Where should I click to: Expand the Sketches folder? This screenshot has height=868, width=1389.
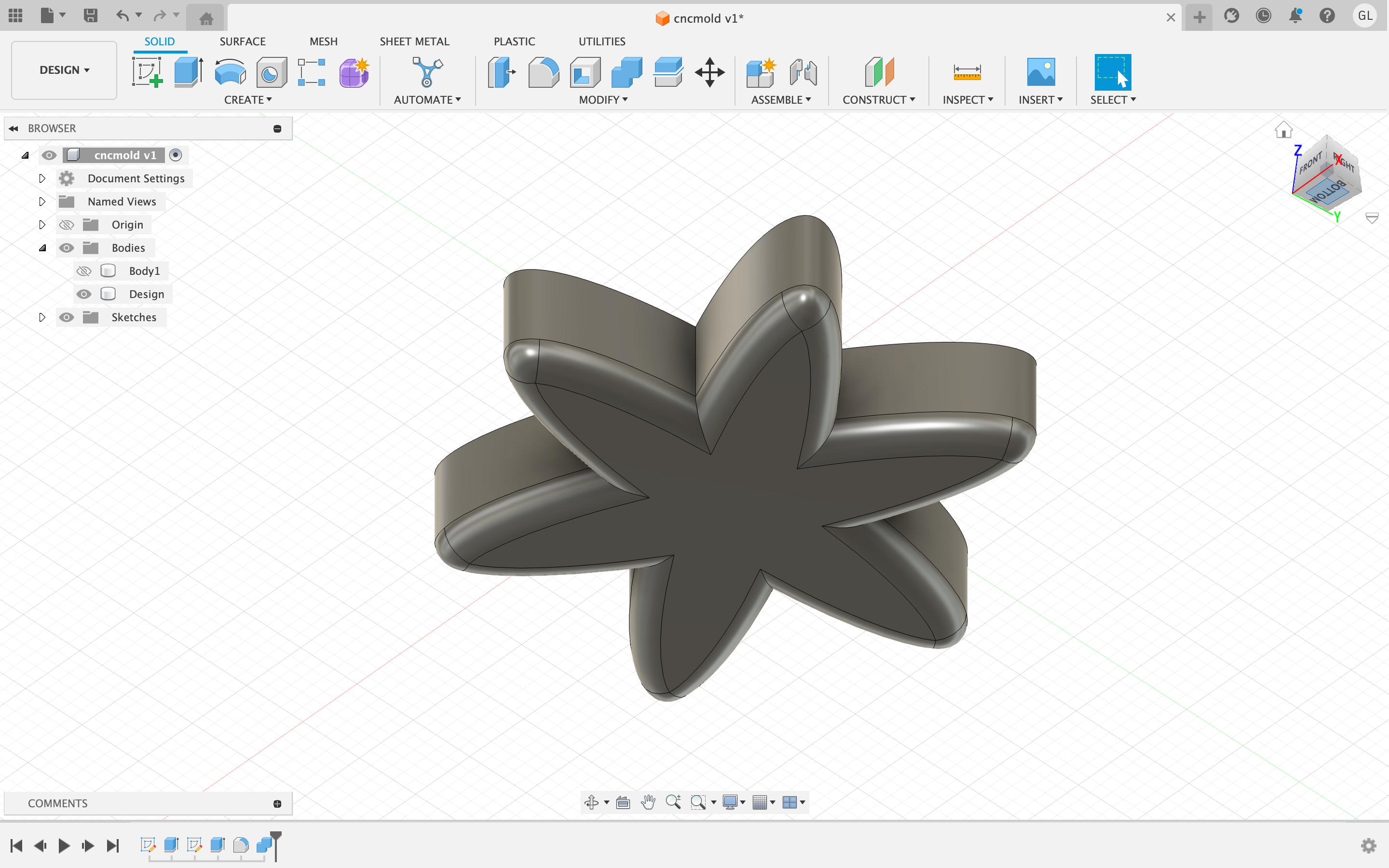click(42, 317)
